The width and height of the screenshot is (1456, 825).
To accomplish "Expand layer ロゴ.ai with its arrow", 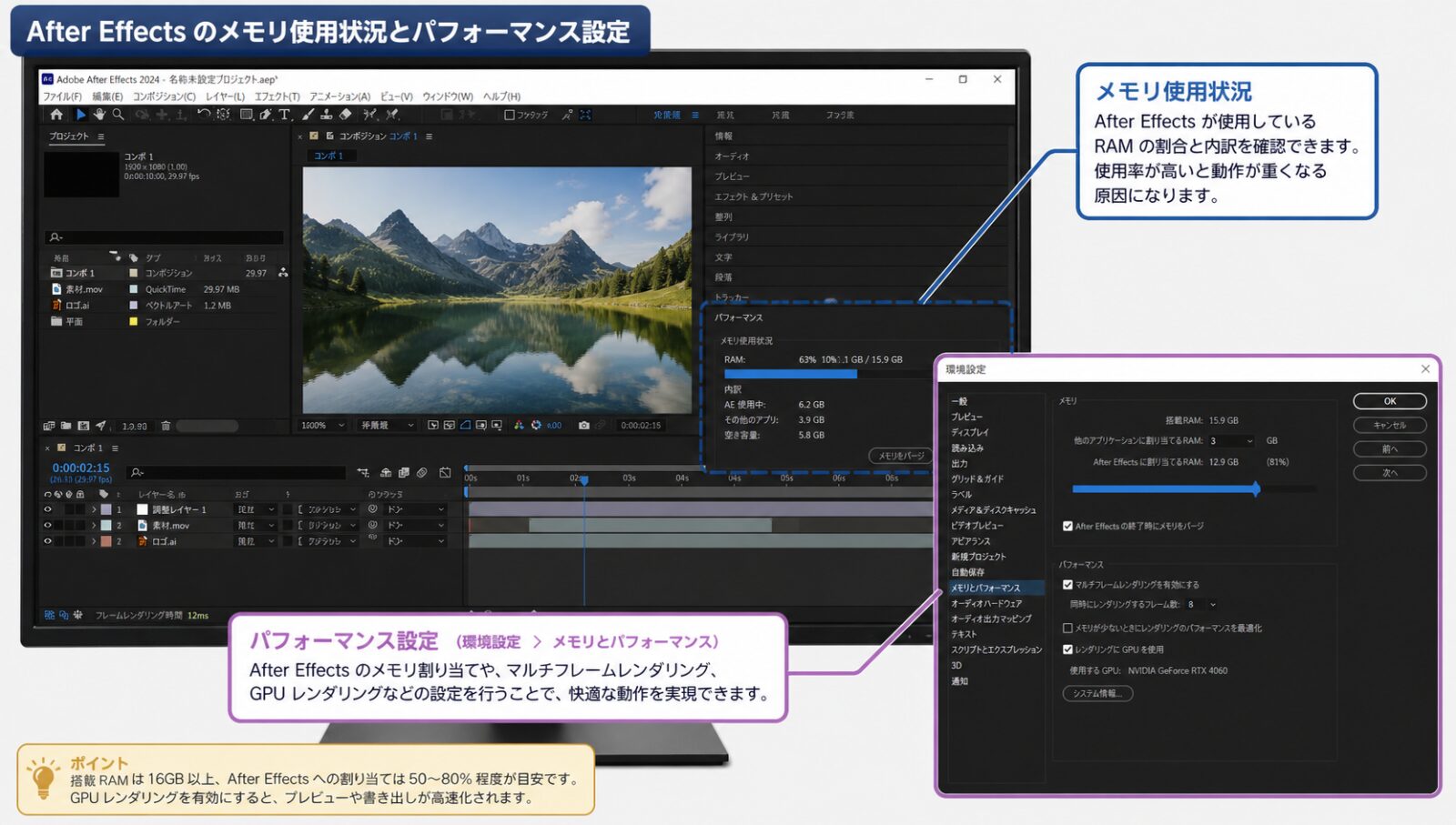I will tap(94, 540).
